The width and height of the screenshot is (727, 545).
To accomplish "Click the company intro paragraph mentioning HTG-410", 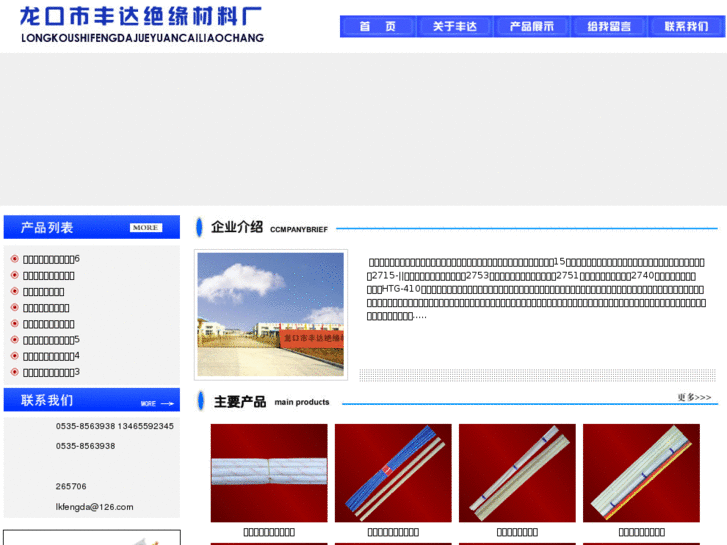I will point(536,289).
